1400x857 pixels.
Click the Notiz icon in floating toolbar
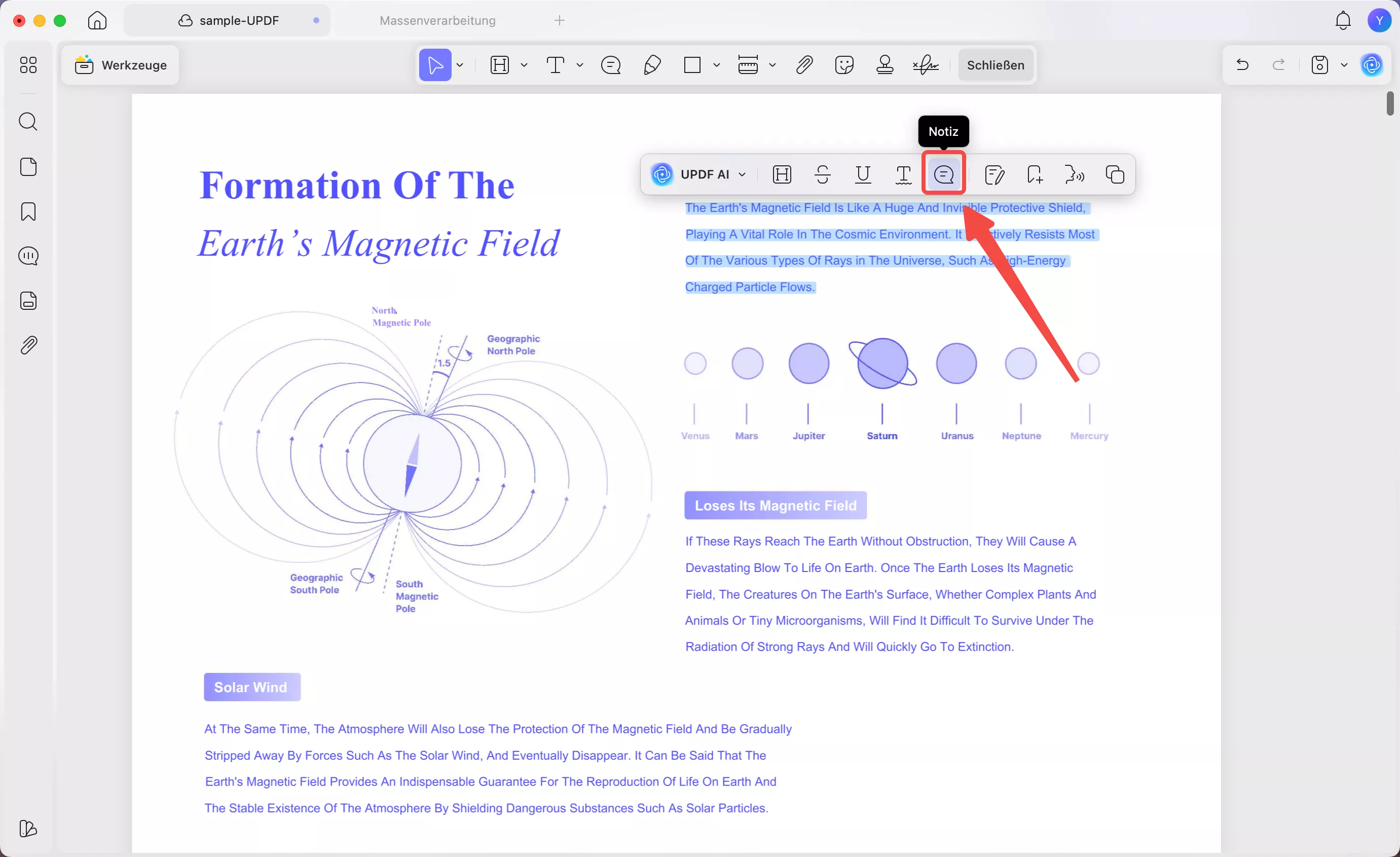(x=944, y=174)
